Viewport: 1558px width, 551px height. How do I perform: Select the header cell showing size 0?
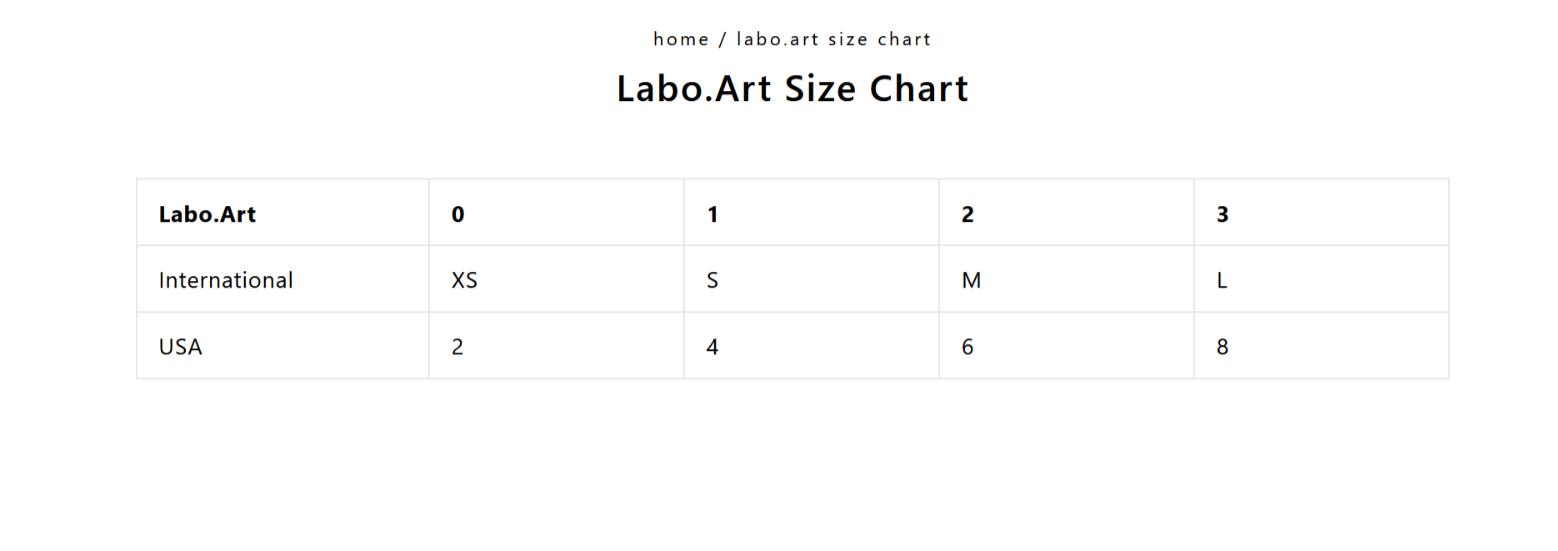tap(458, 214)
